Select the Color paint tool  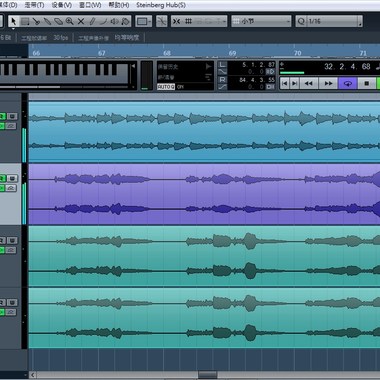[125, 21]
